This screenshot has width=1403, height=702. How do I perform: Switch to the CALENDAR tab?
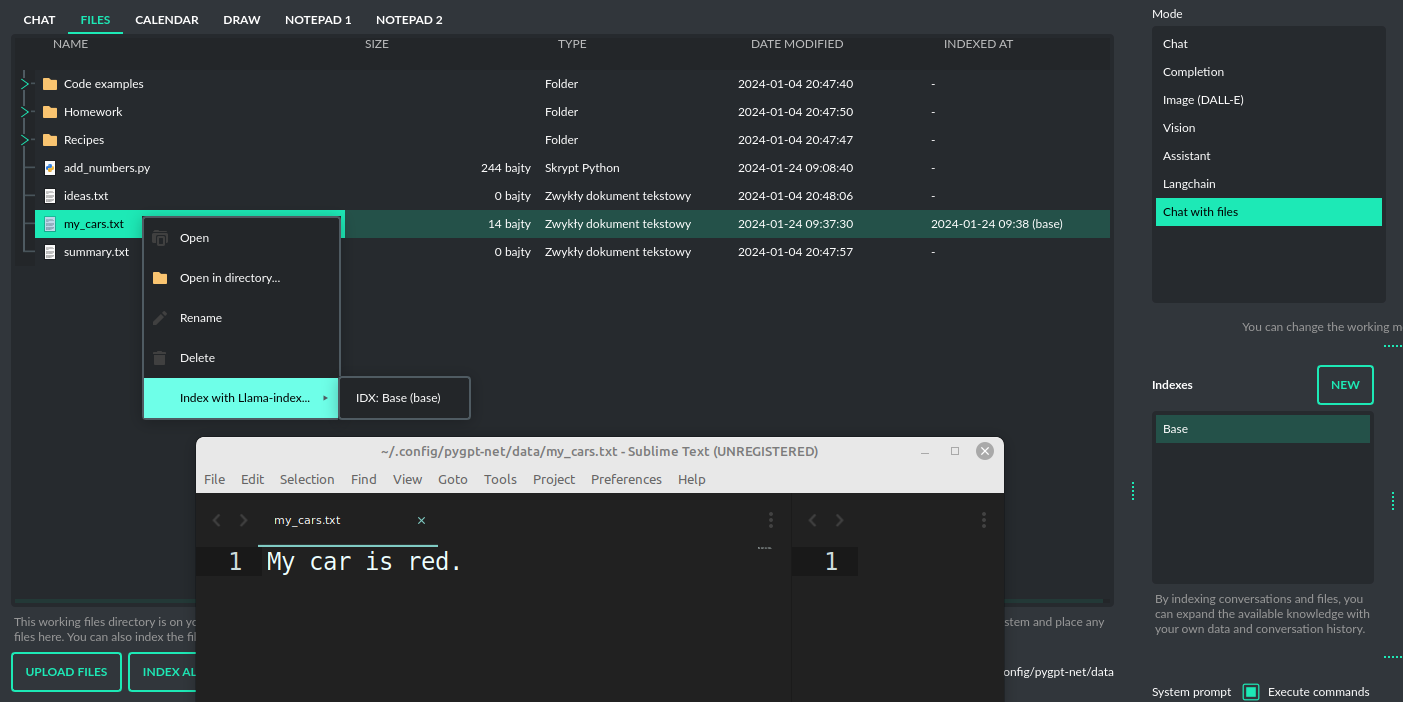pyautogui.click(x=167, y=20)
